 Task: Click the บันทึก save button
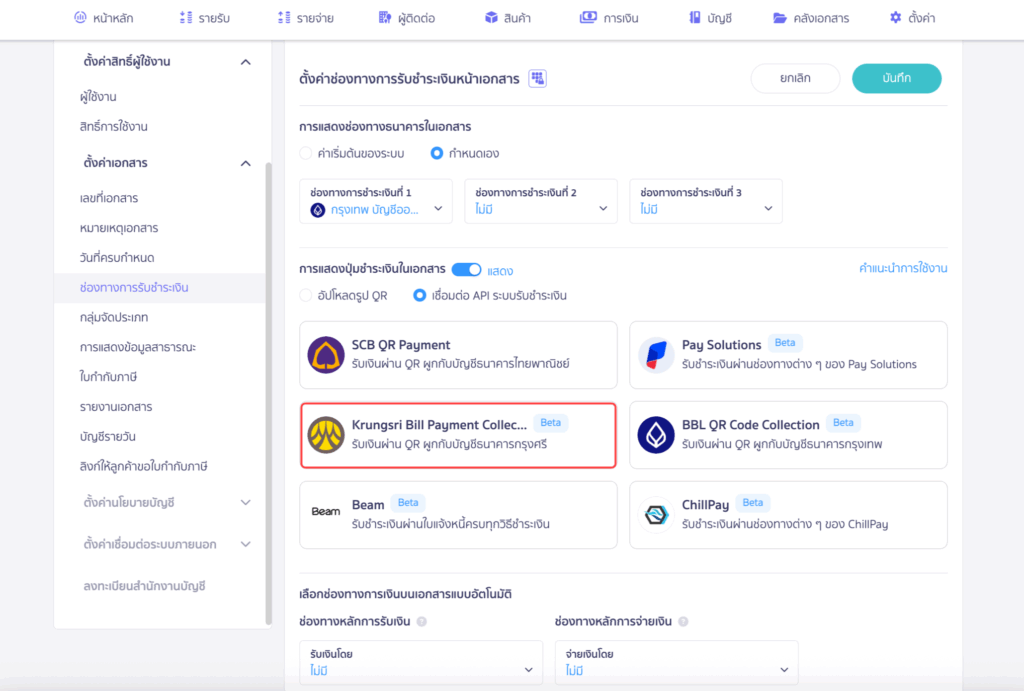(x=896, y=79)
